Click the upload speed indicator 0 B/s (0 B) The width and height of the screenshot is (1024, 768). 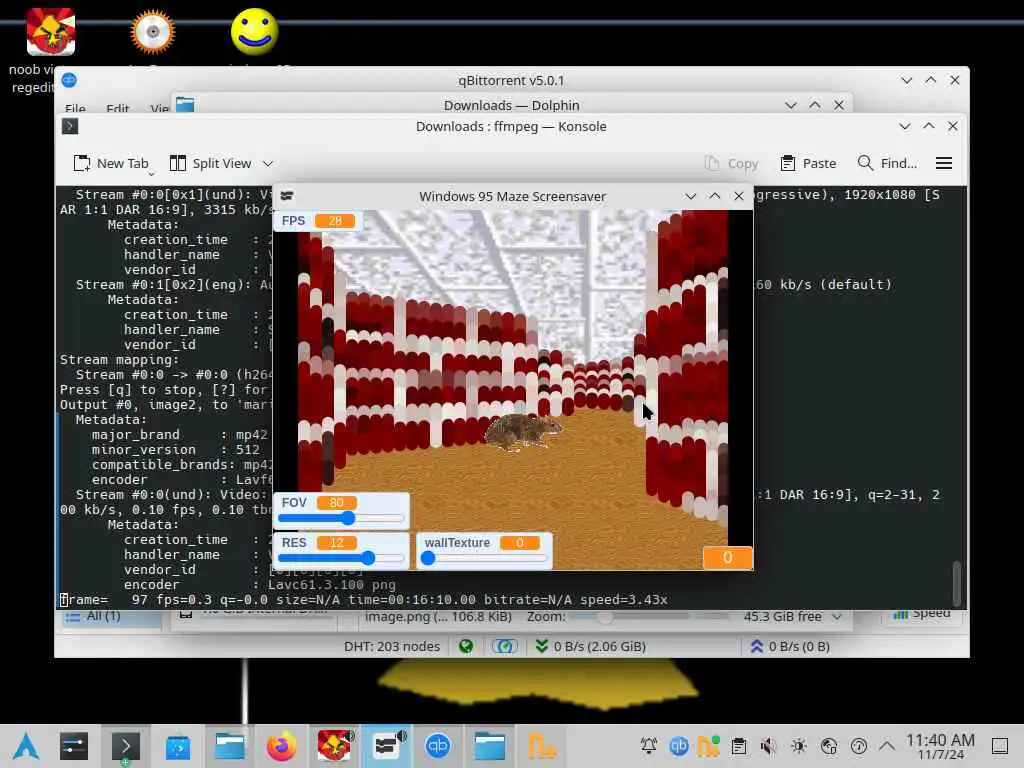click(790, 646)
